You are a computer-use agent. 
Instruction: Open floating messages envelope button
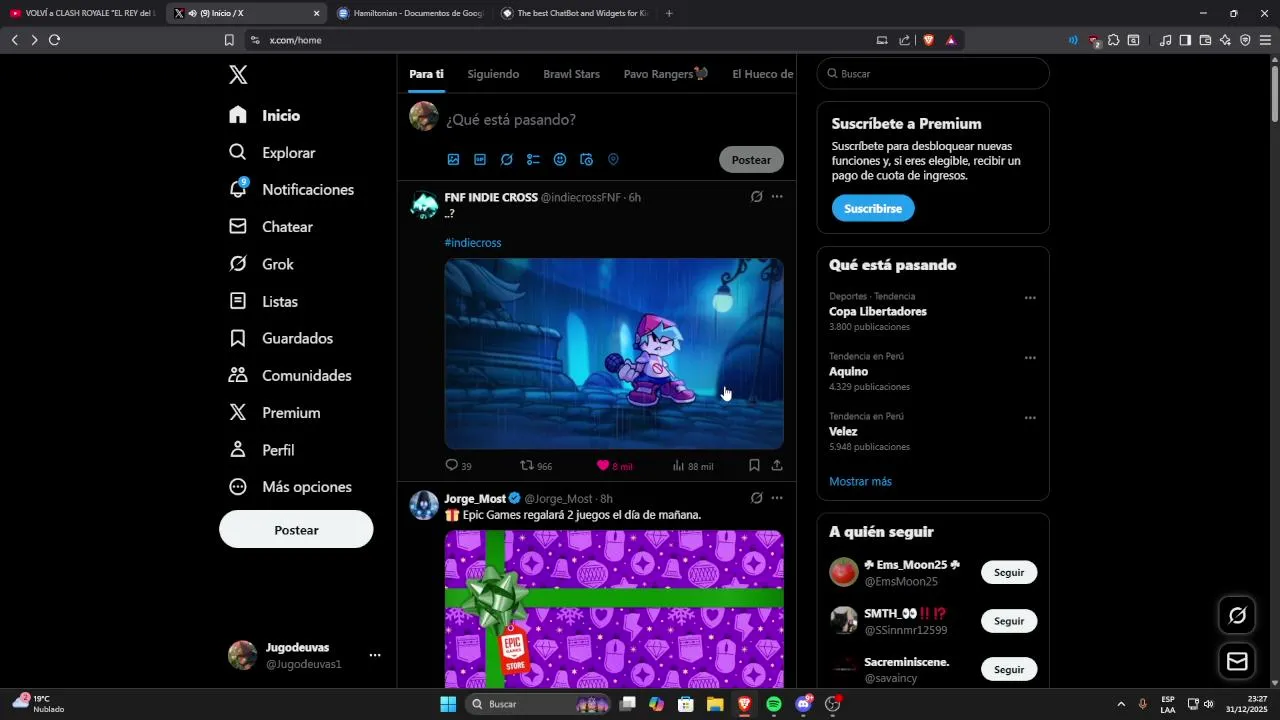1237,661
